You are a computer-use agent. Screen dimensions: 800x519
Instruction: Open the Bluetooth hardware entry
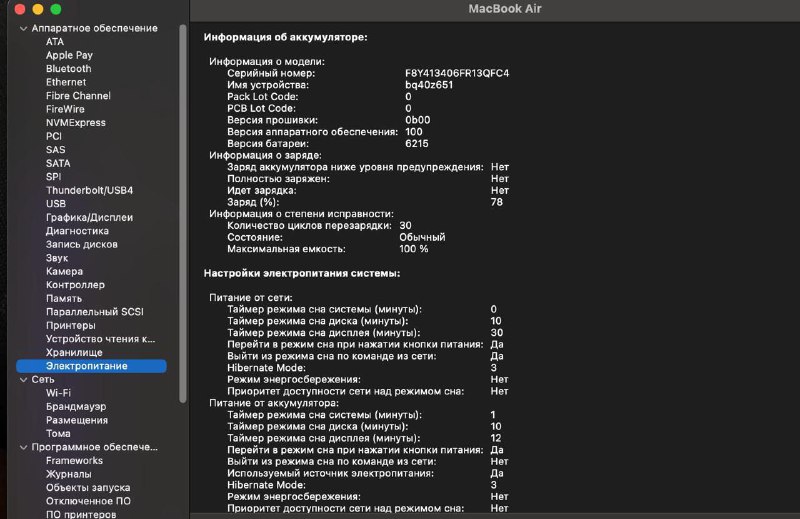point(68,69)
